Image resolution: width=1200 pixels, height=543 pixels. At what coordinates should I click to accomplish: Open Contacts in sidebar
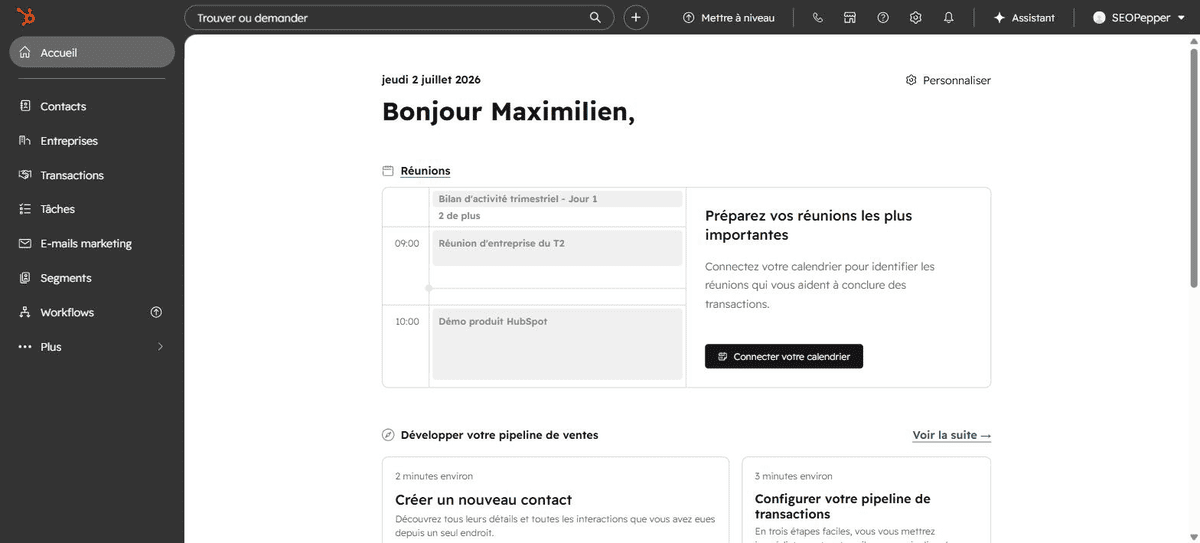92,106
